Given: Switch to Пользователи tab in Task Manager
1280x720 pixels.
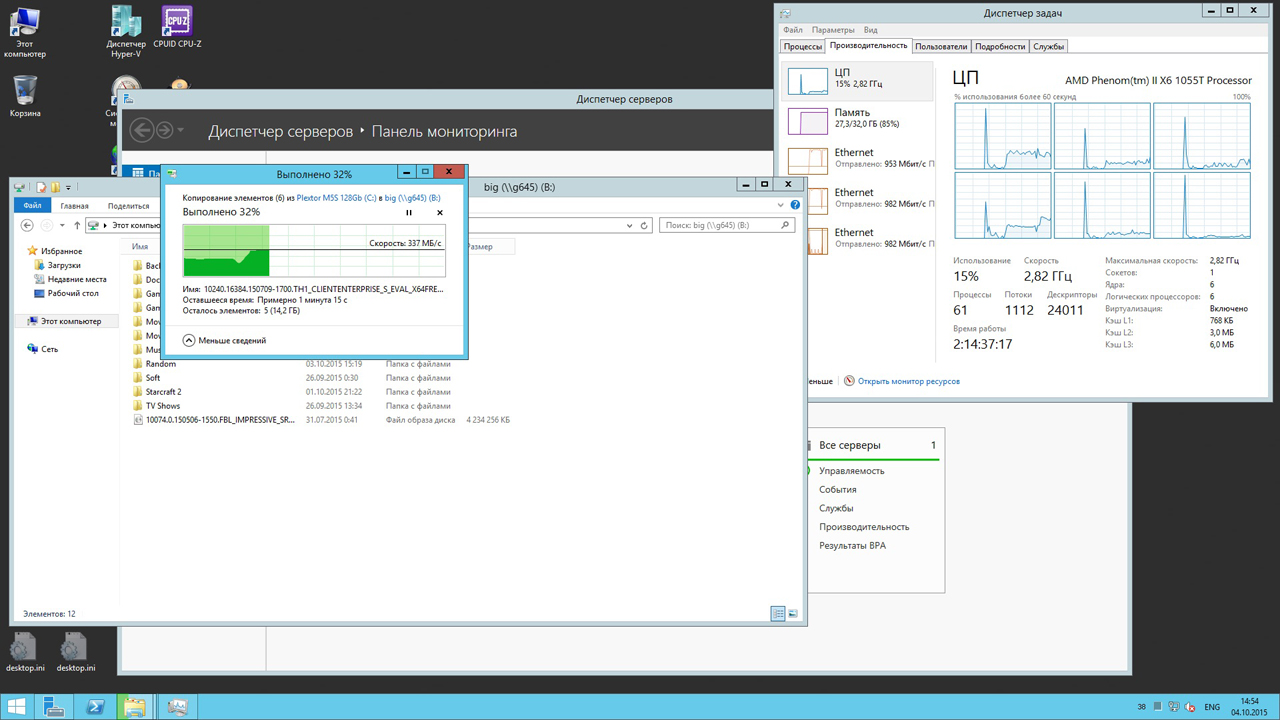Looking at the screenshot, I should point(941,46).
